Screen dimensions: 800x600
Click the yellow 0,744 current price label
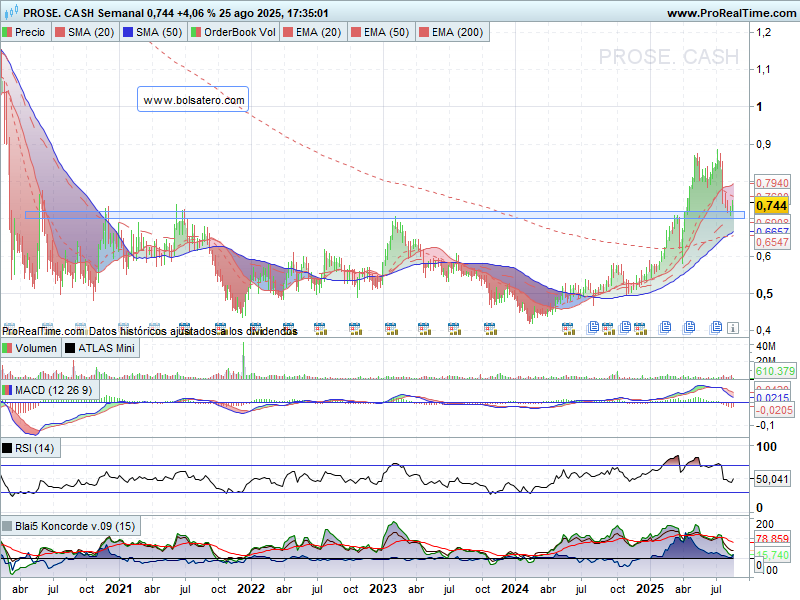pyautogui.click(x=772, y=205)
